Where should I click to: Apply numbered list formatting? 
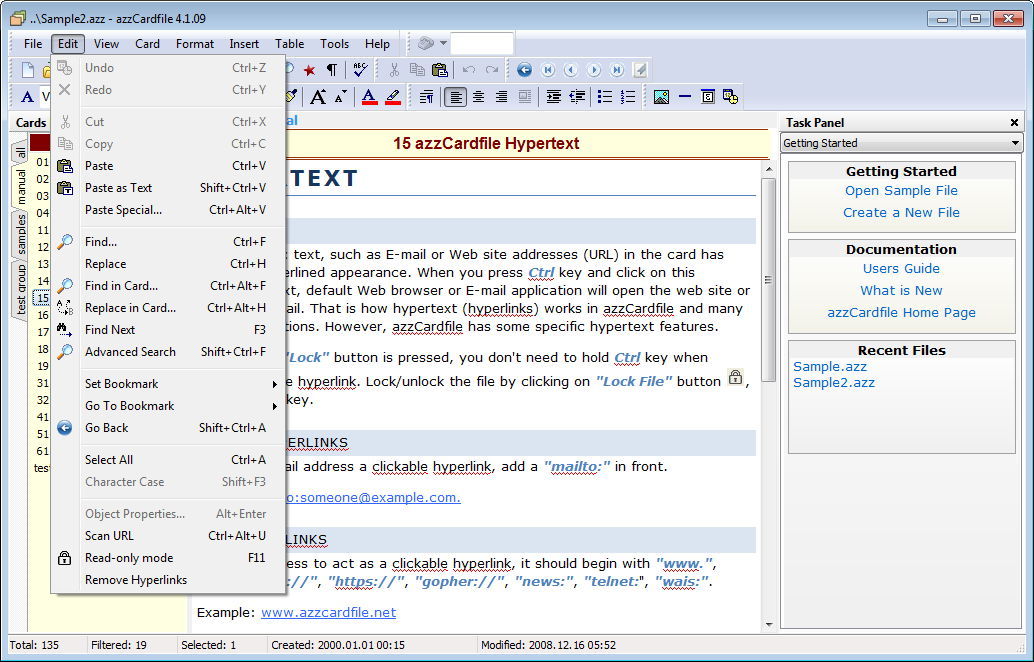[x=626, y=96]
